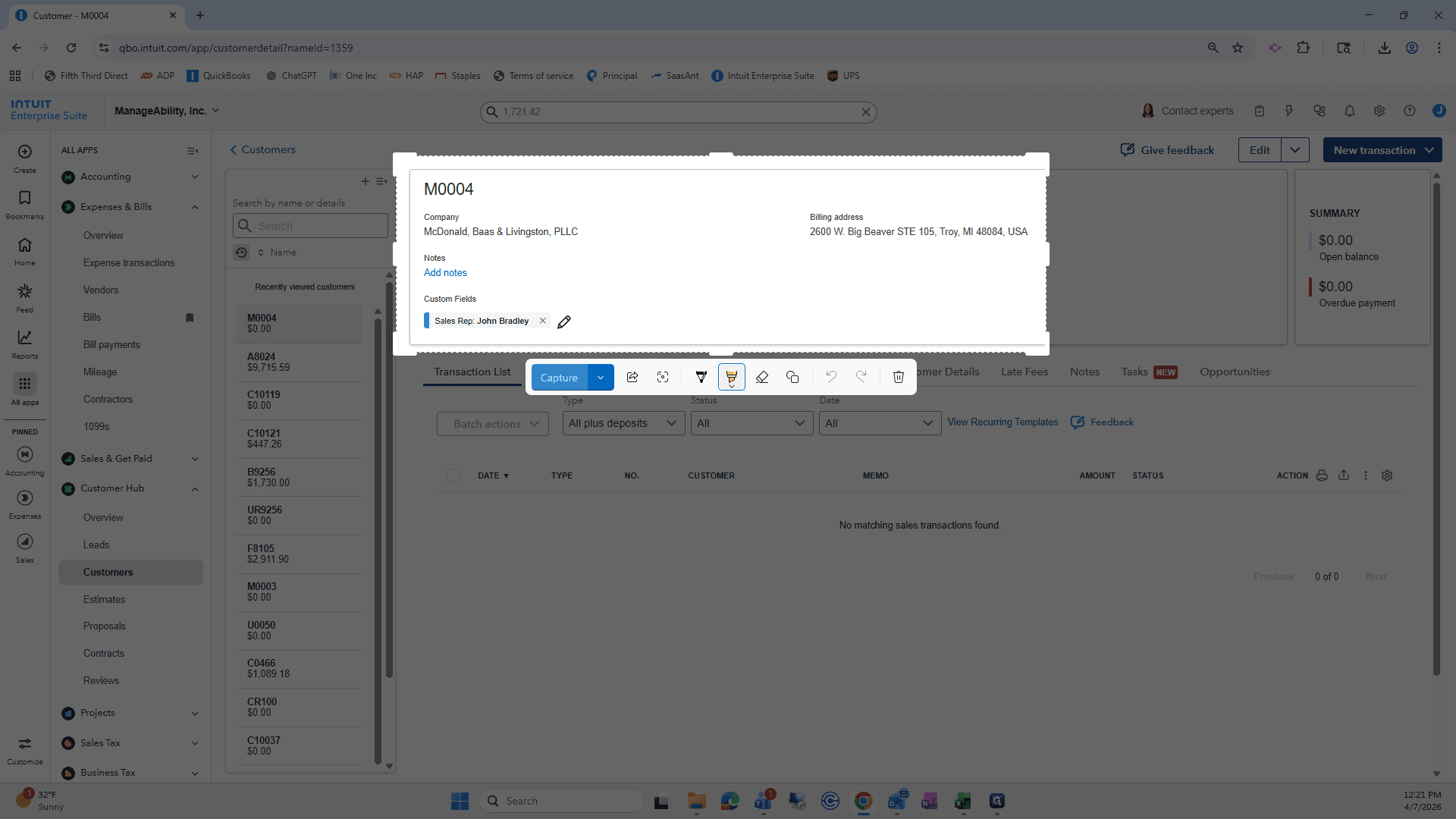Click the redo arrow in capture toolbar
The image size is (1456, 819).
pos(861,377)
